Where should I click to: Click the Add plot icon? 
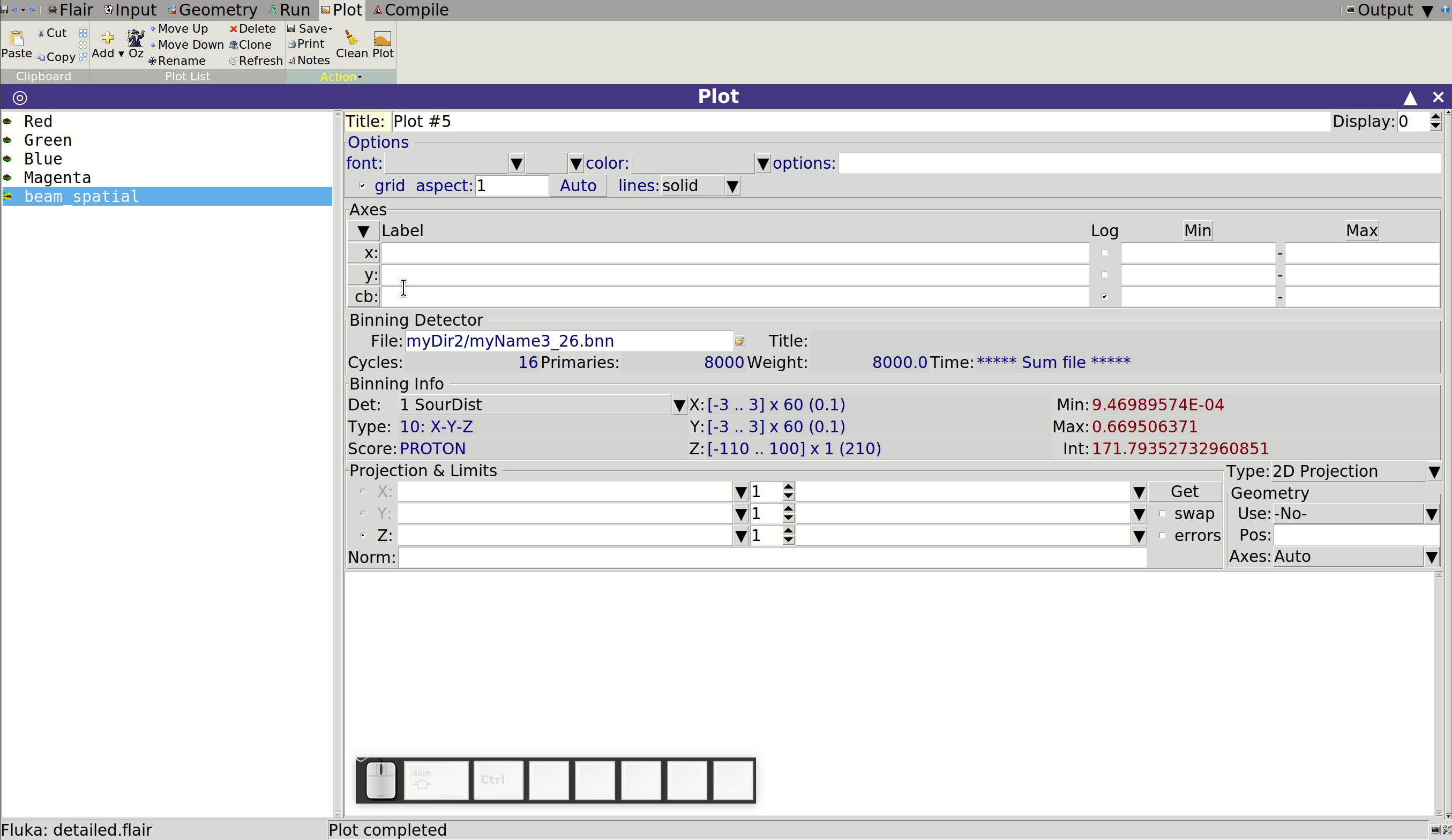pos(107,38)
